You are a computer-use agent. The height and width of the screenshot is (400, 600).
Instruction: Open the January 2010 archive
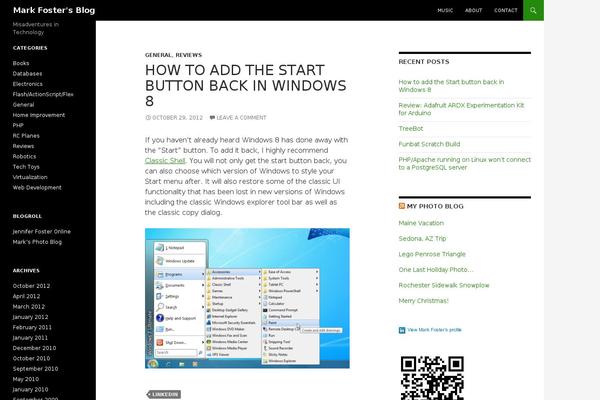pos(30,389)
